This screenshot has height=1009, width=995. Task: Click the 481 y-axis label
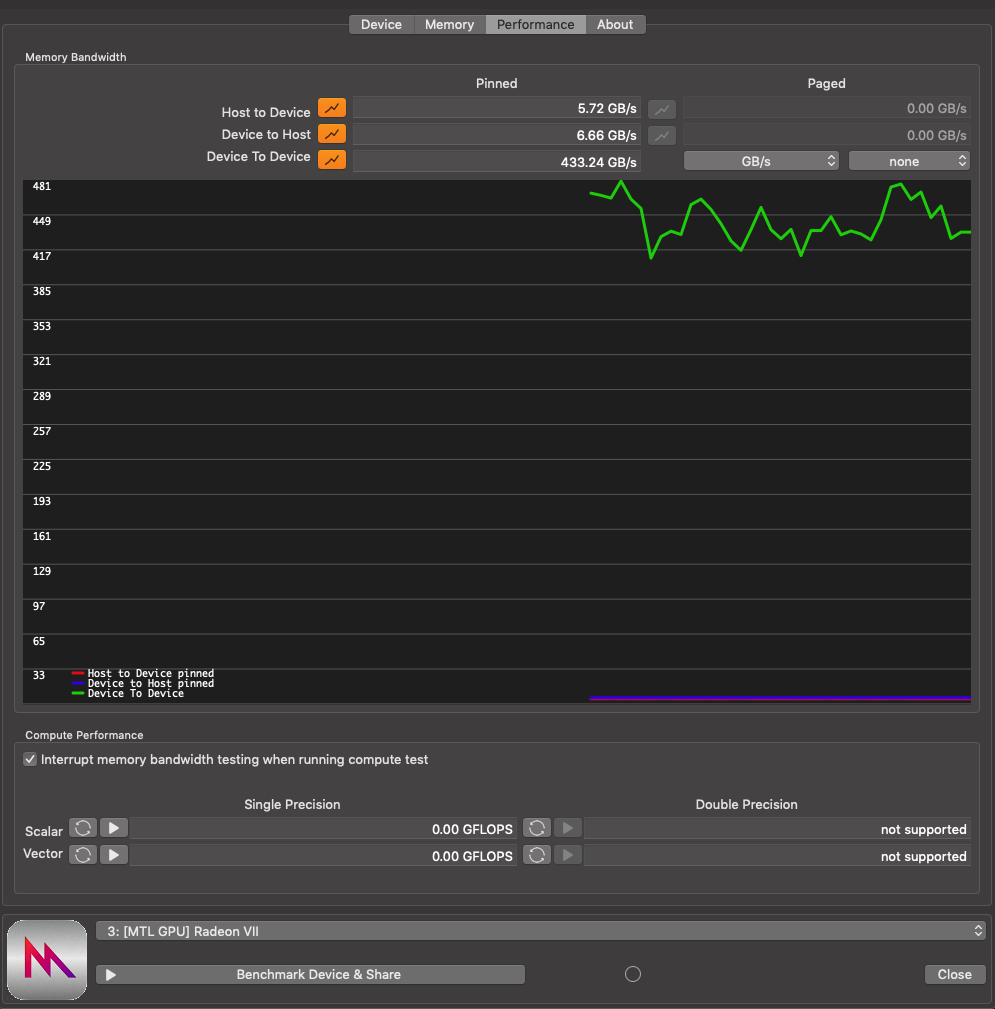tap(42, 186)
